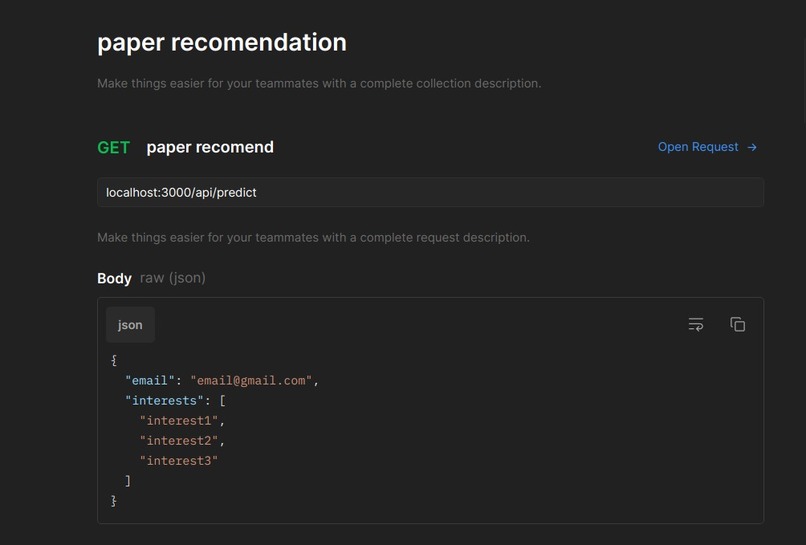Click the Body heading
This screenshot has height=545, width=806.
114,278
